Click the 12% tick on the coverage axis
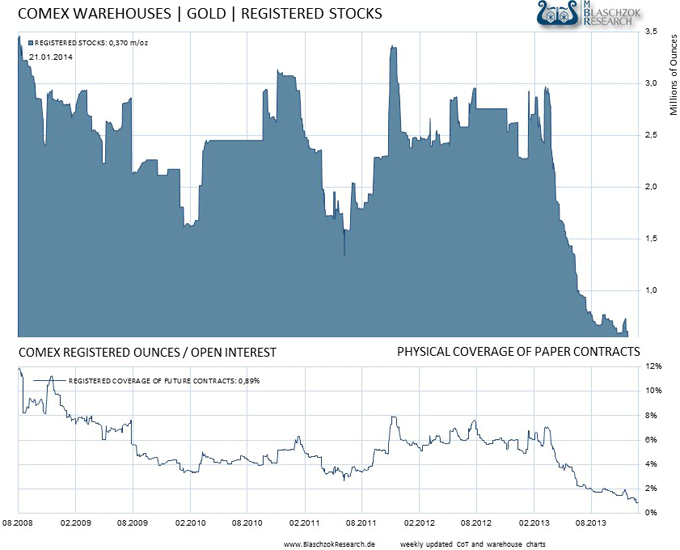The width and height of the screenshot is (680, 550). point(651,366)
